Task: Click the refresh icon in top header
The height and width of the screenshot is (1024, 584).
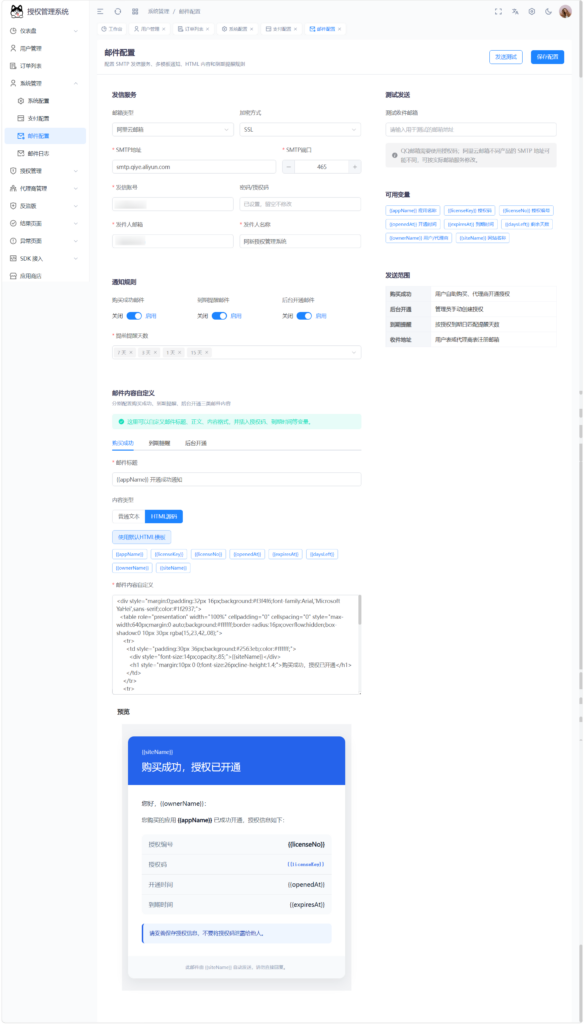Action: pyautogui.click(x=118, y=11)
